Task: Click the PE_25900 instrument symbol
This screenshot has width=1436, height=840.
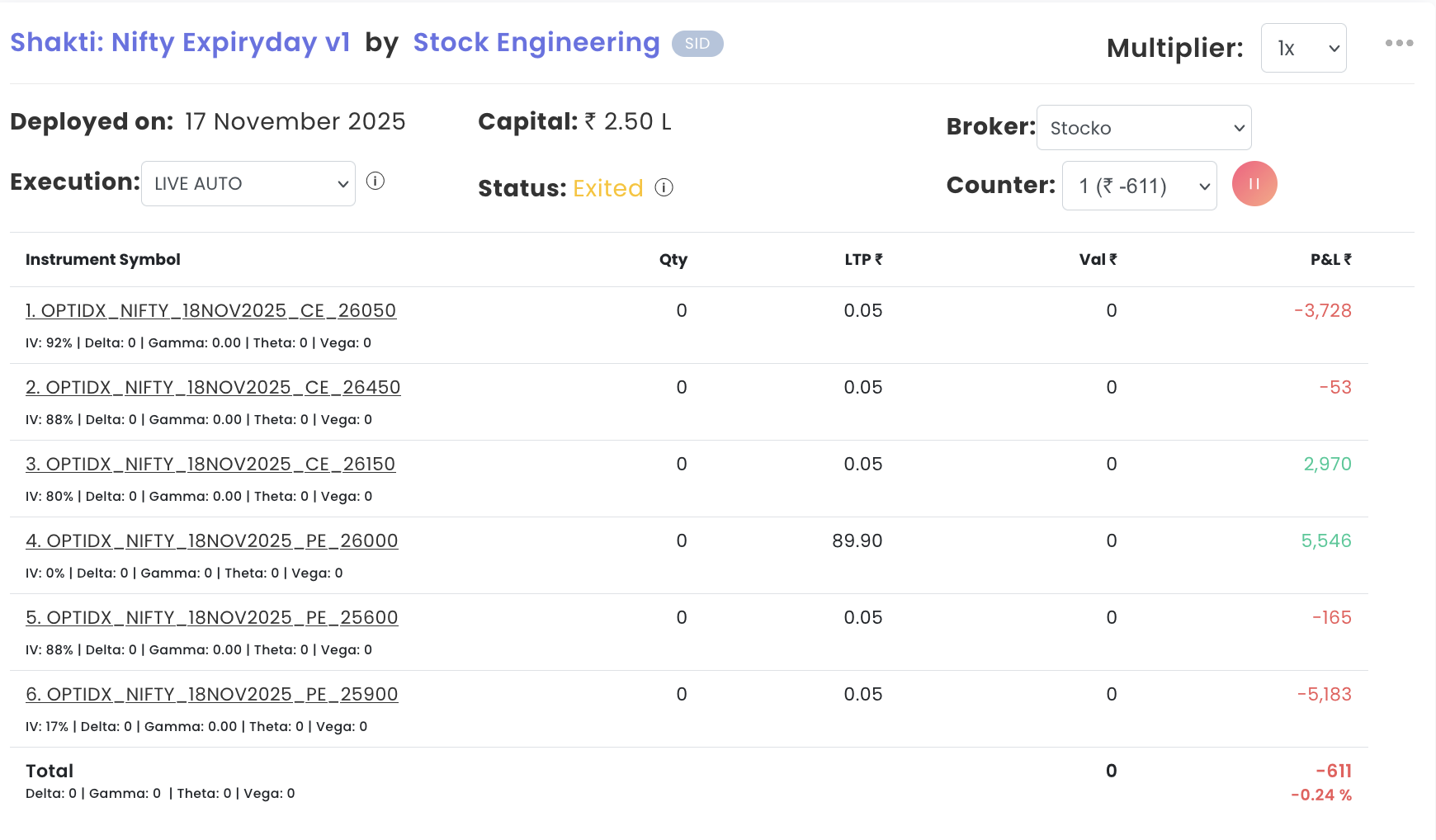Action: (x=212, y=695)
